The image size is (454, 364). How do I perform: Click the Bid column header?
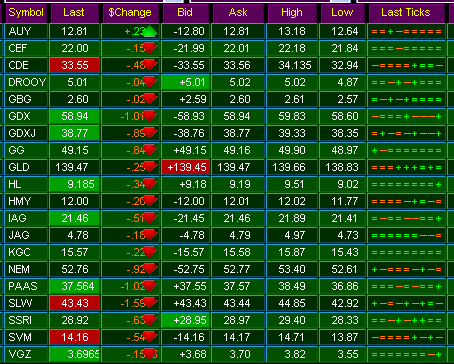[185, 13]
